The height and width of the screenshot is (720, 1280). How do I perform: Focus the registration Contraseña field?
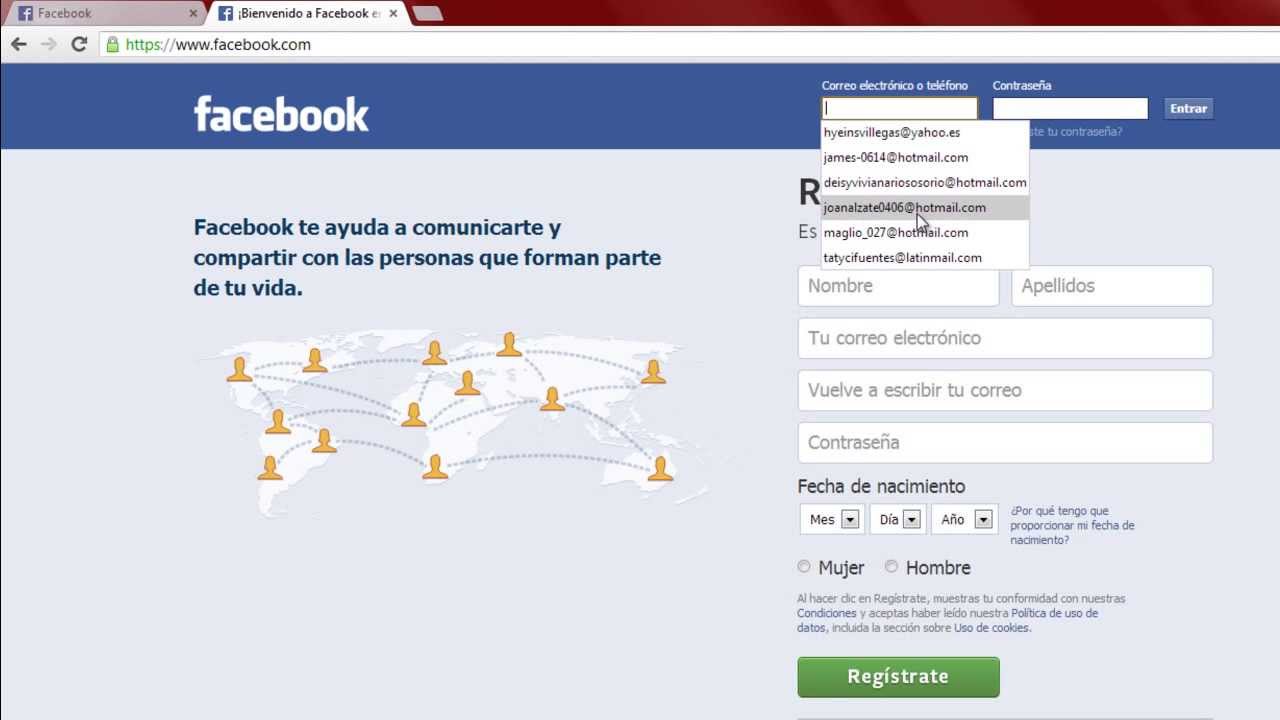(1005, 442)
